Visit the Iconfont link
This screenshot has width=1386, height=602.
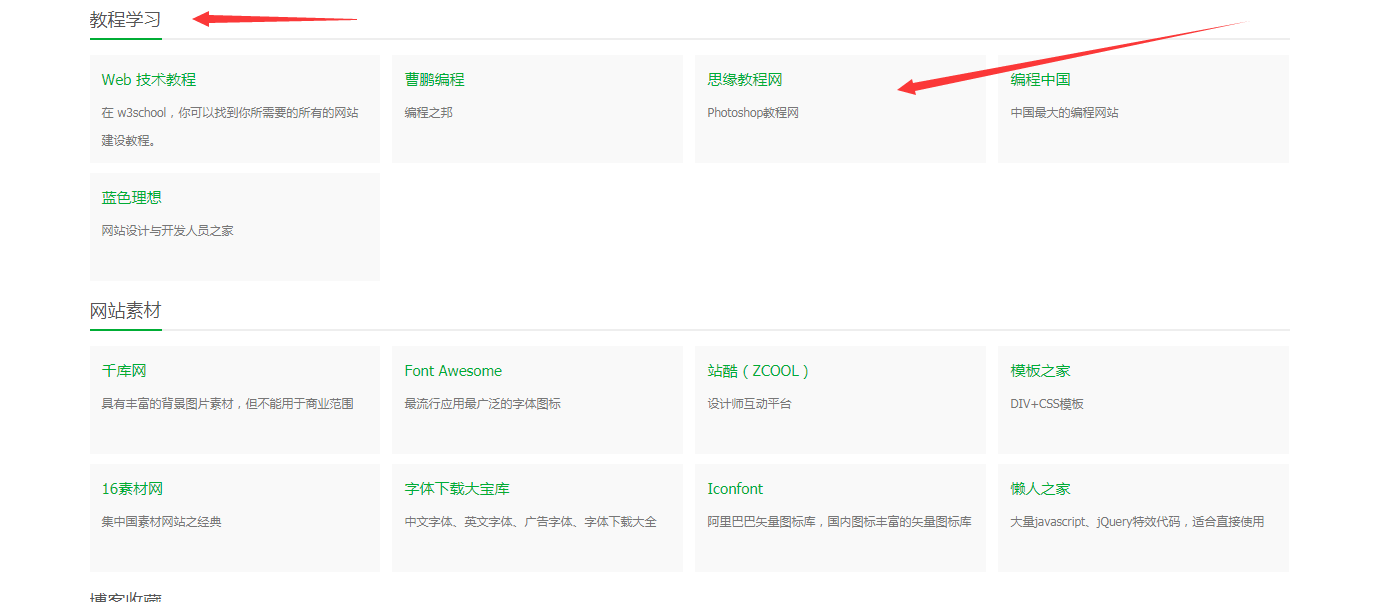click(735, 489)
